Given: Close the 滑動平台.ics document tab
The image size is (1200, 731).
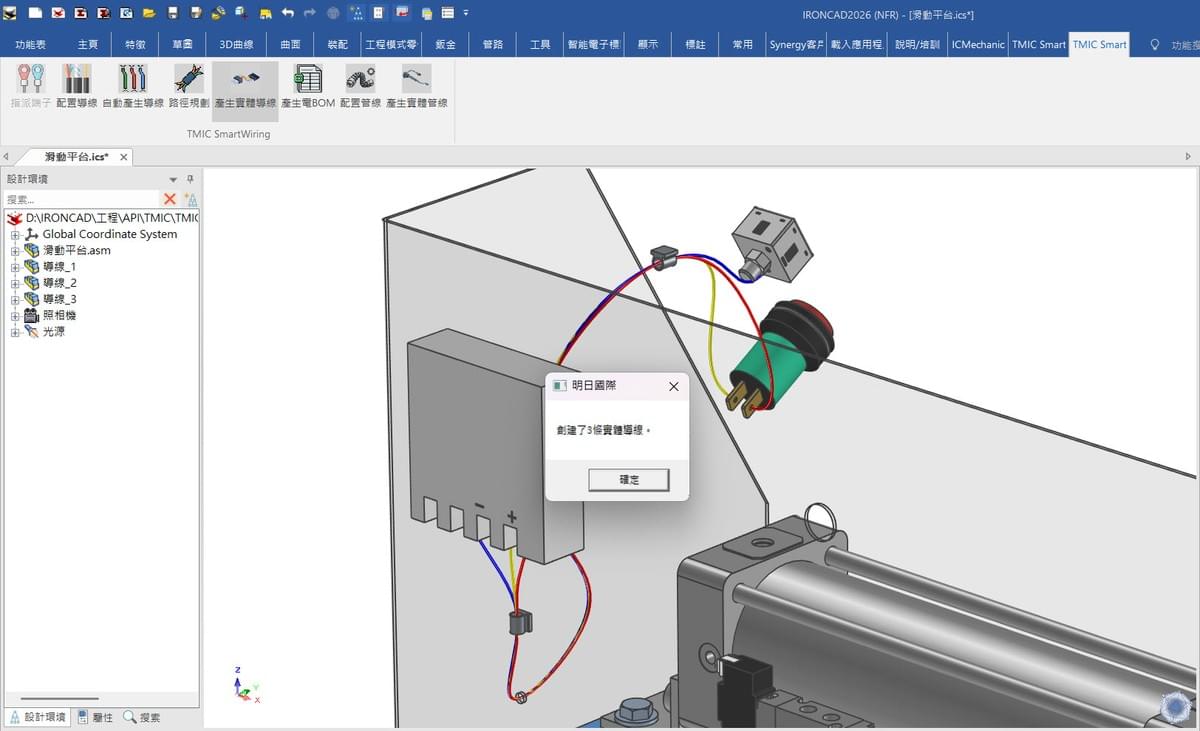Looking at the screenshot, I should 124,157.
